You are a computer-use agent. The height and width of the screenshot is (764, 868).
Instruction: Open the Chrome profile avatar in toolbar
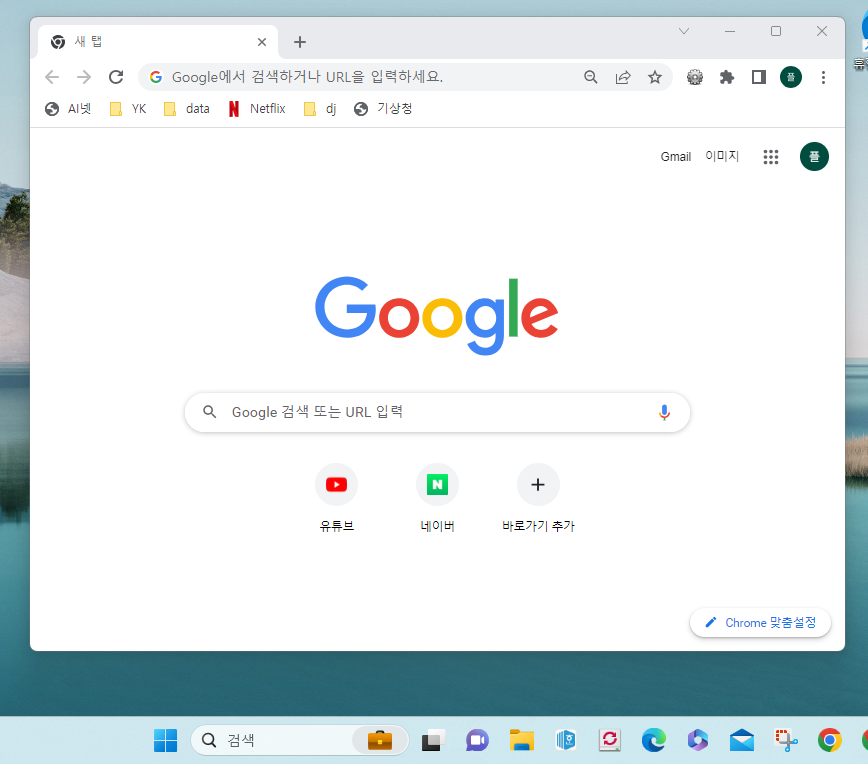[791, 77]
